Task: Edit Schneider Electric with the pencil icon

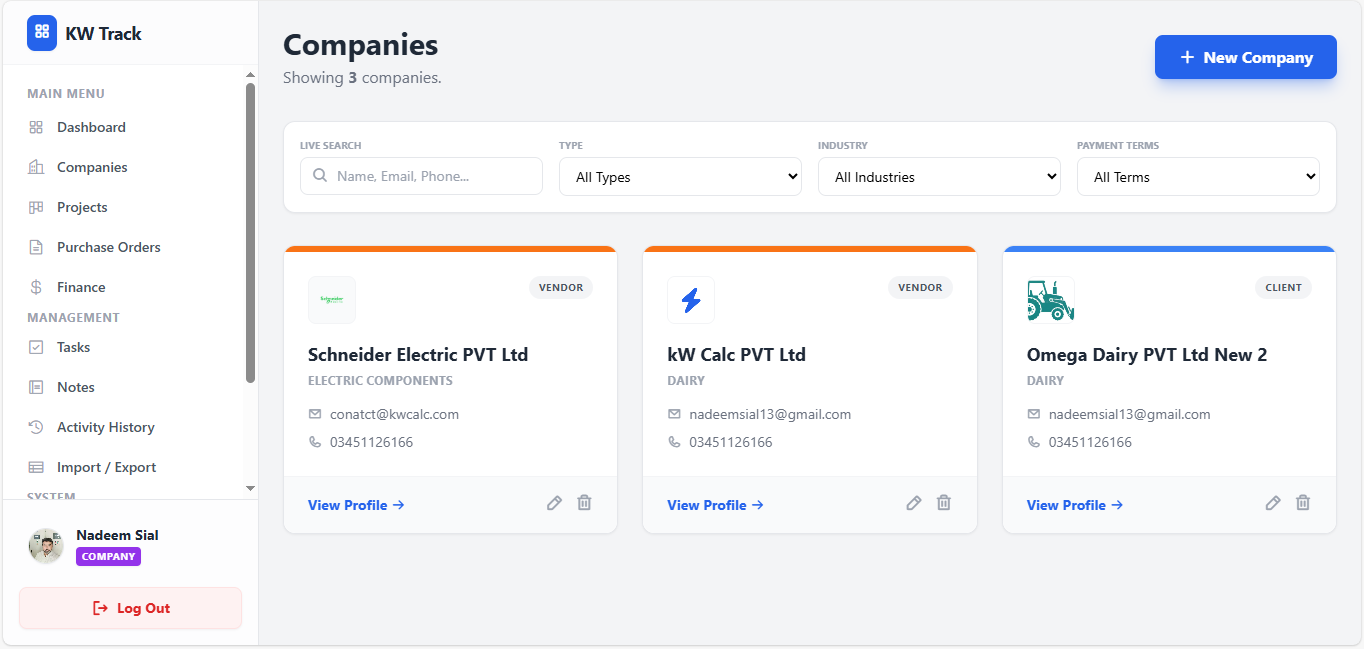Action: (554, 503)
